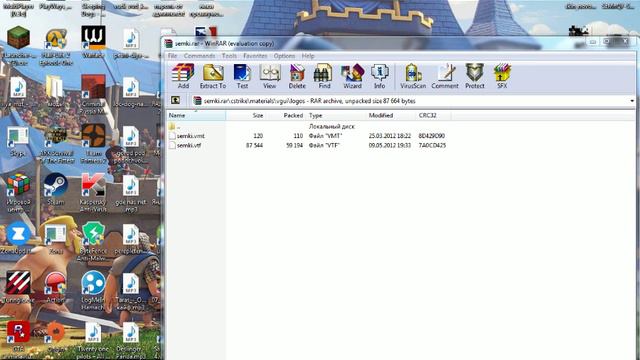Open the Action! recorder shortcut
This screenshot has width=640, height=360.
point(56,288)
